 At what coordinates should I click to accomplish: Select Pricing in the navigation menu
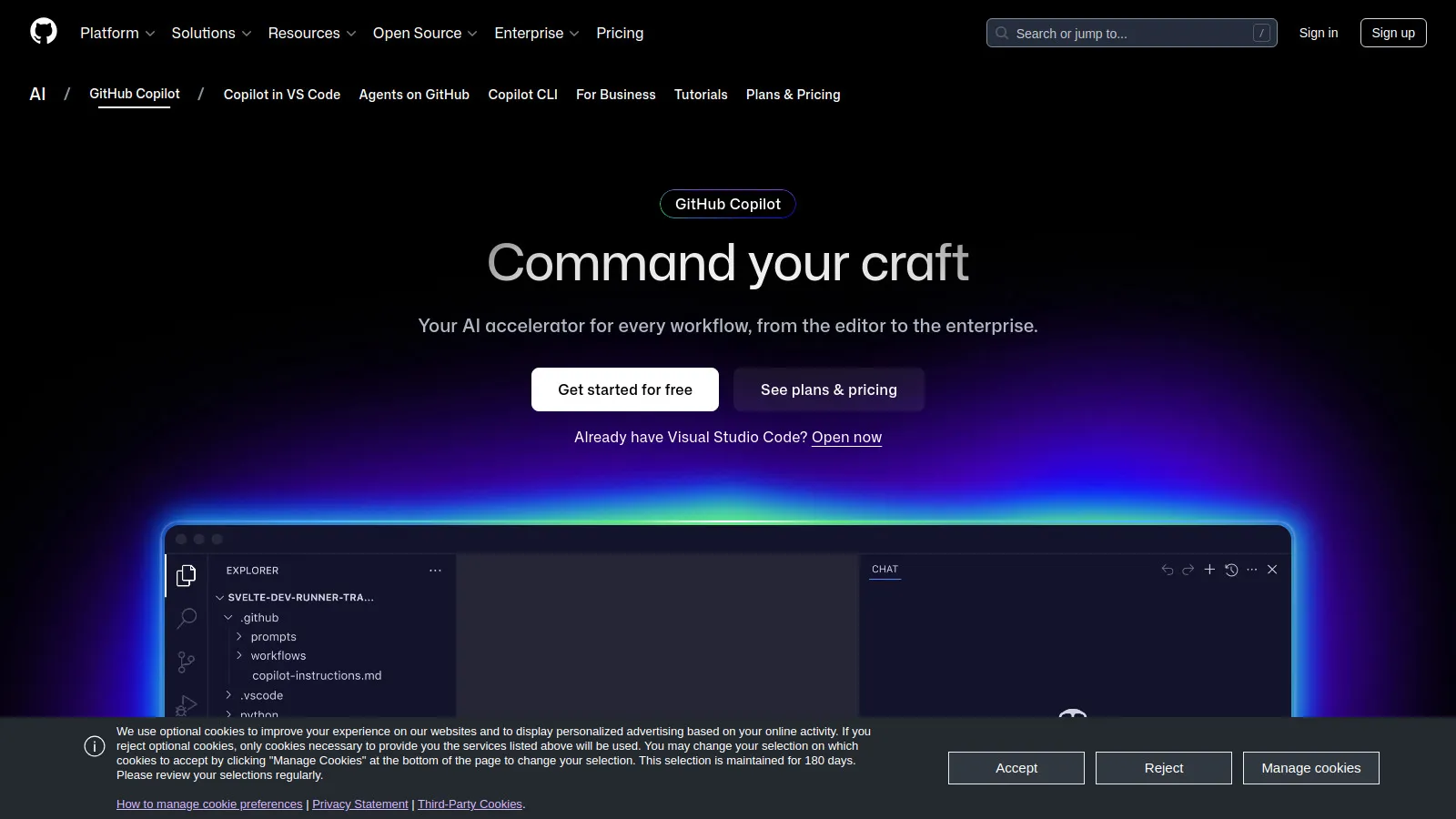pyautogui.click(x=620, y=33)
